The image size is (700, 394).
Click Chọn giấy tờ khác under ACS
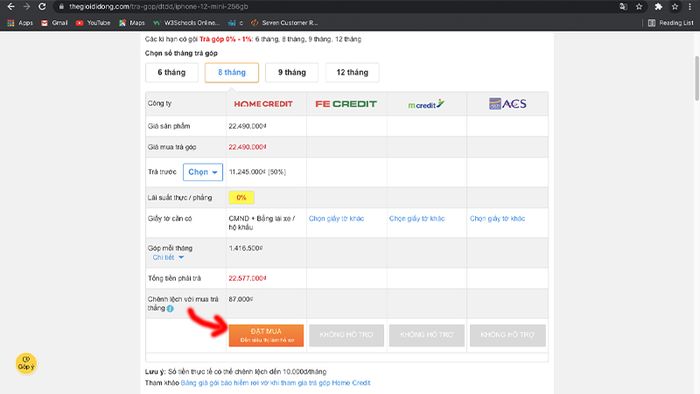point(497,219)
